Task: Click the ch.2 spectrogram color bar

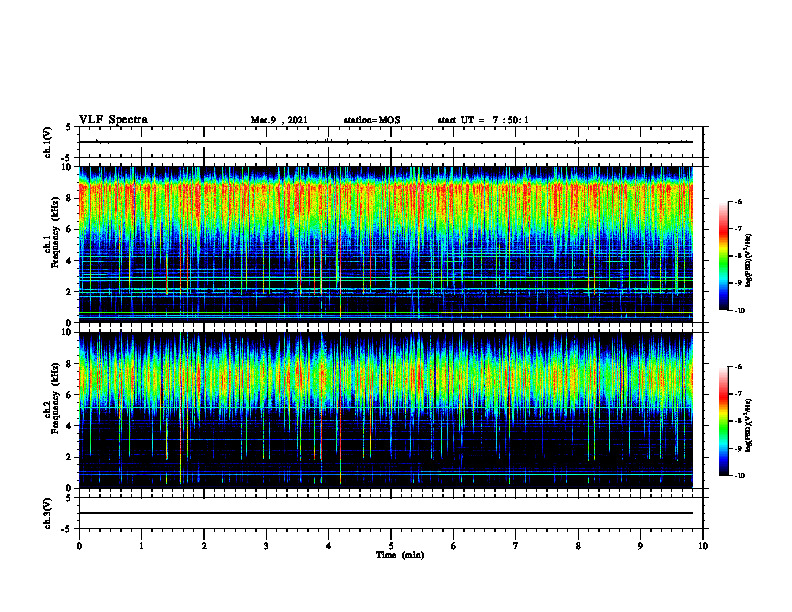Action: click(x=724, y=421)
